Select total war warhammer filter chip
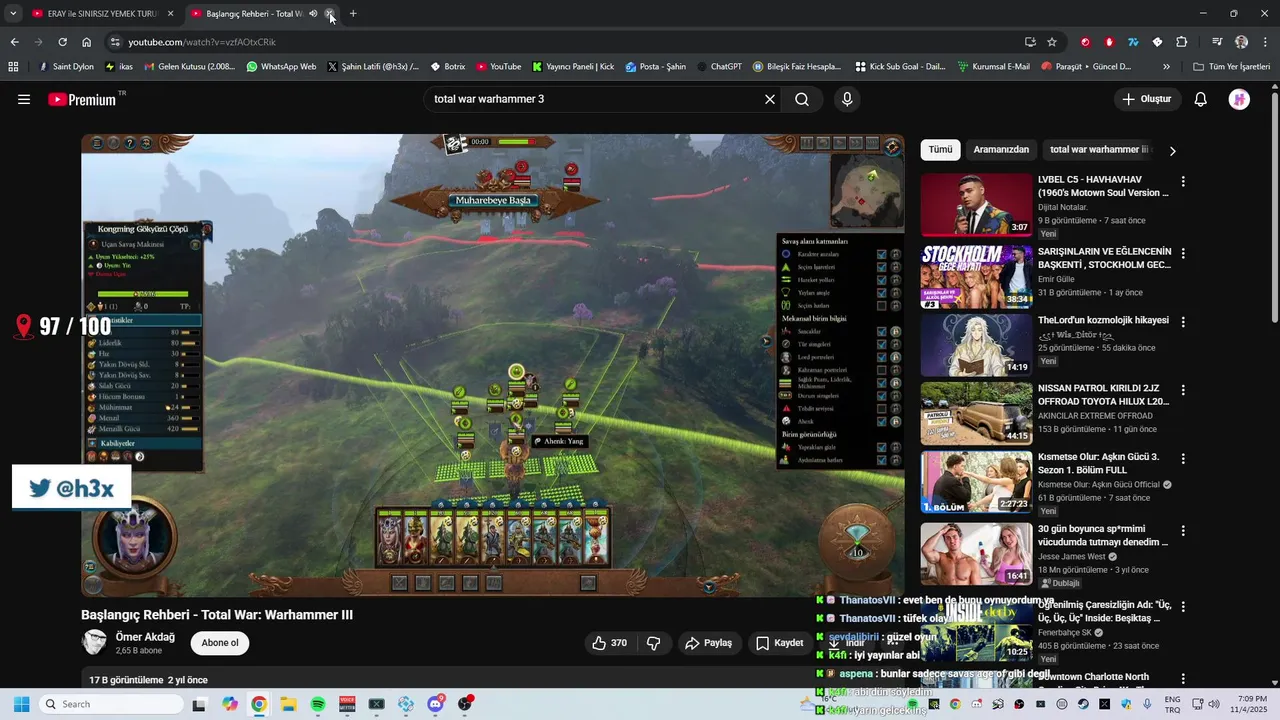The width and height of the screenshot is (1280, 720). pos(1098,150)
